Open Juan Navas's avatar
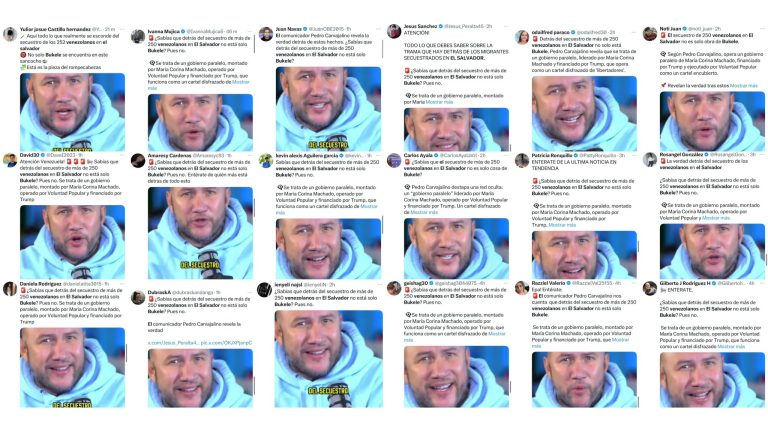768x431 pixels. point(266,34)
